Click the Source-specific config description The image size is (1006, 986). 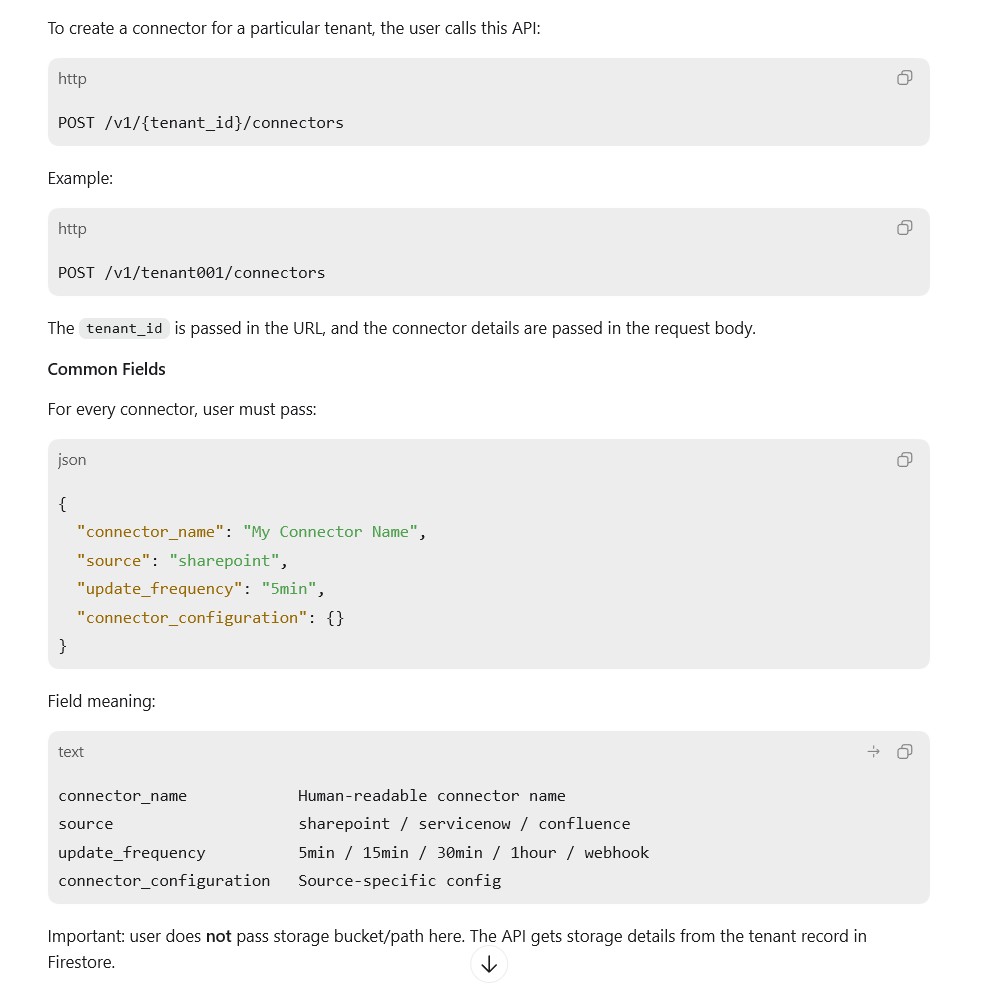400,881
